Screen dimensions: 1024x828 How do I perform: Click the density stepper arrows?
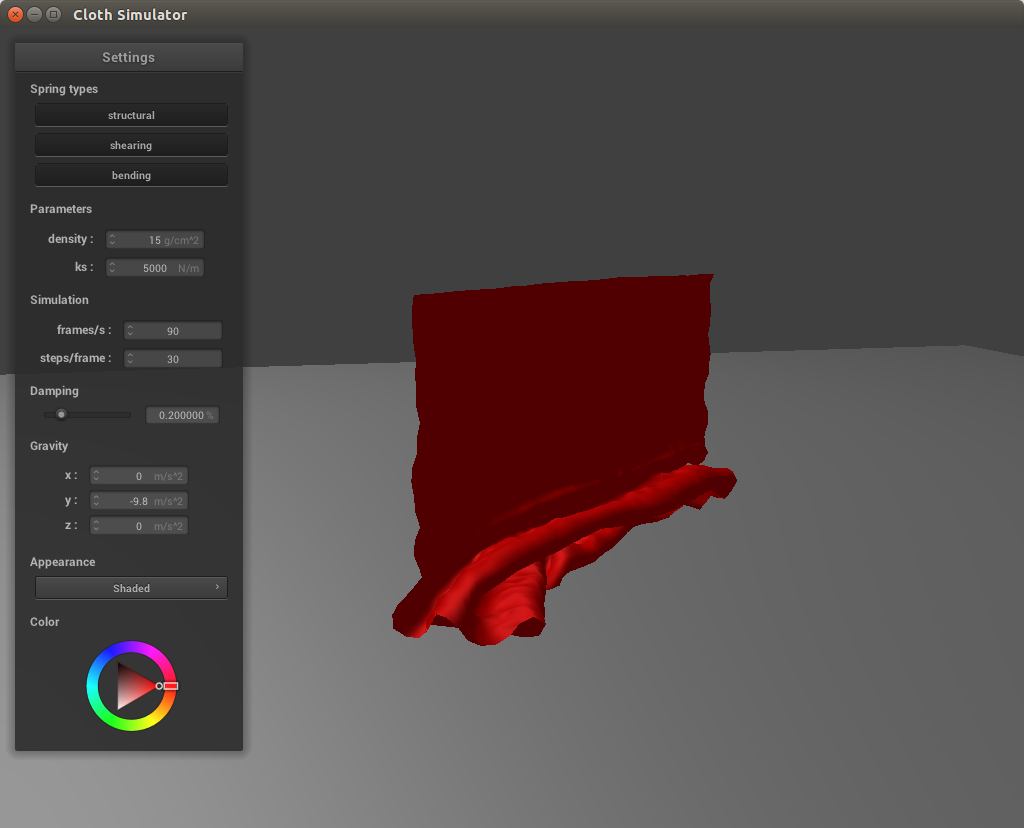113,240
